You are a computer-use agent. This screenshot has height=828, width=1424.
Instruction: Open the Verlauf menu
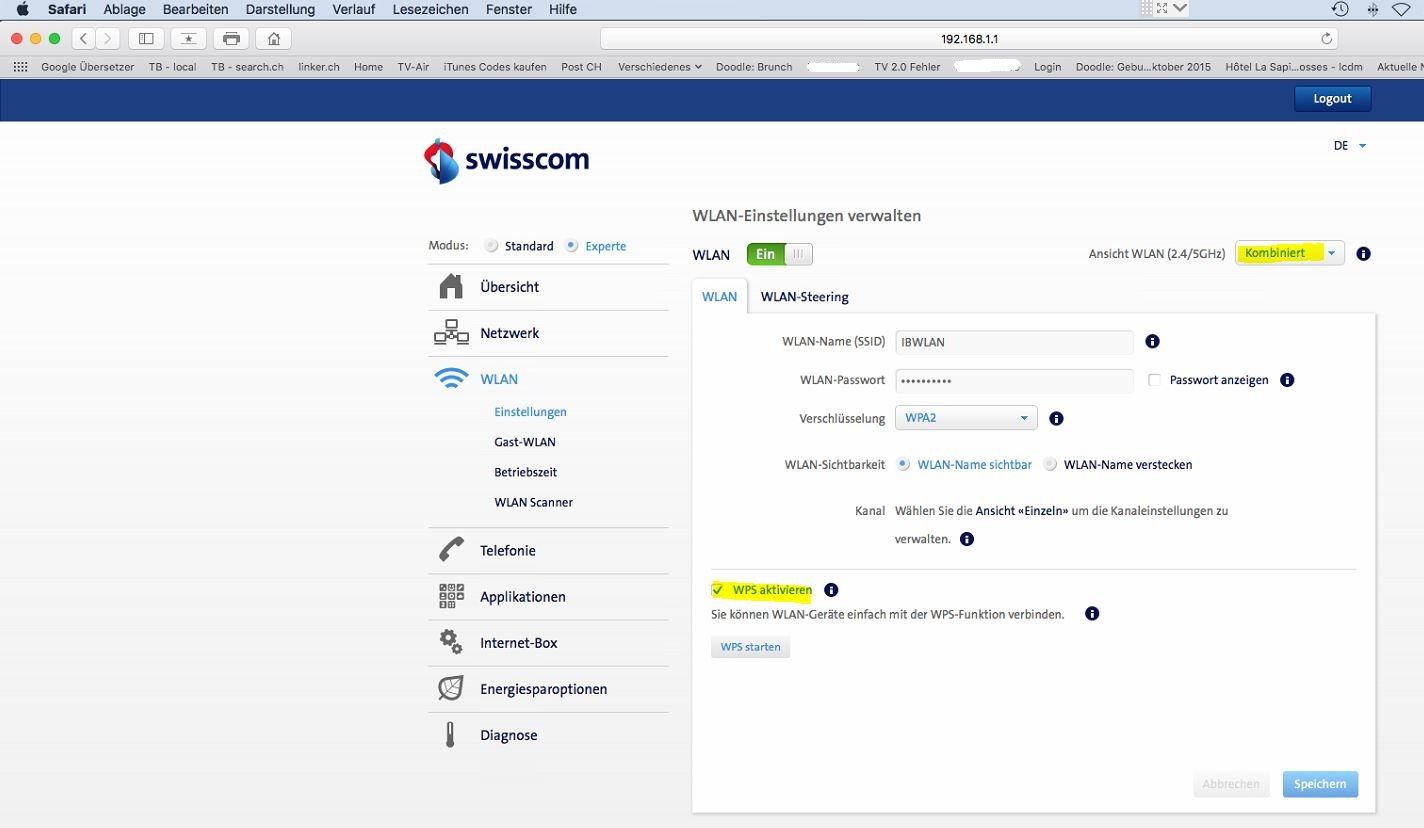tap(354, 9)
